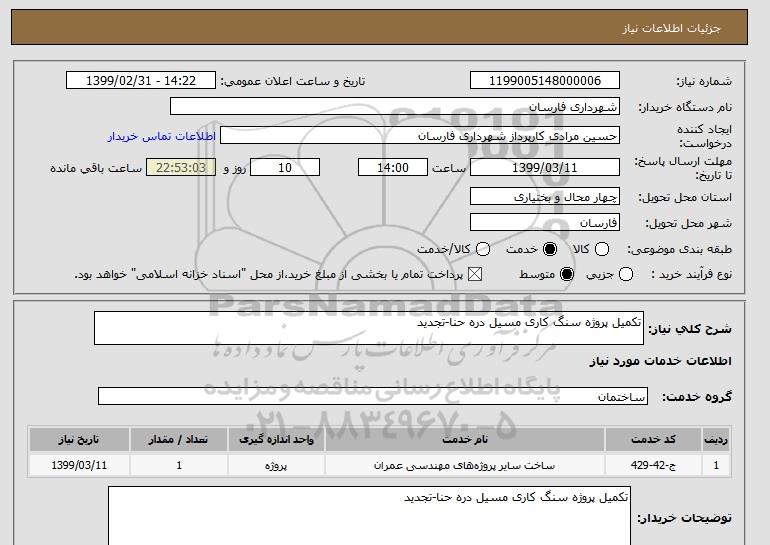Open the اطلاعات تماس خریدار link
Screen dimensions: 770x545
coord(162,136)
